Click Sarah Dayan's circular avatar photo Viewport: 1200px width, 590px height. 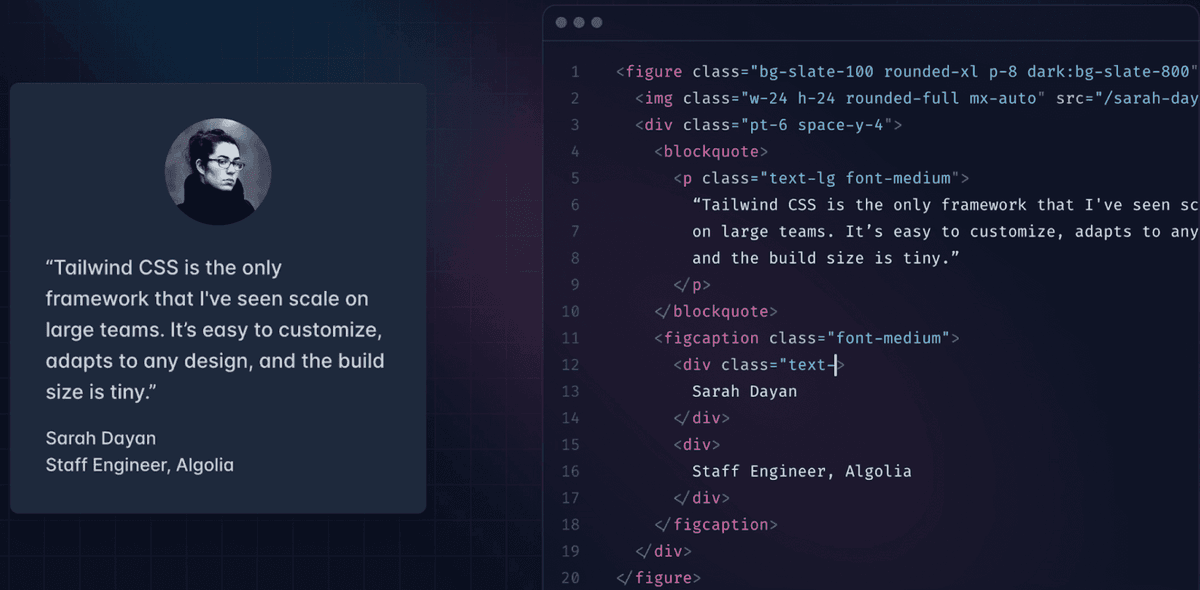(x=218, y=171)
